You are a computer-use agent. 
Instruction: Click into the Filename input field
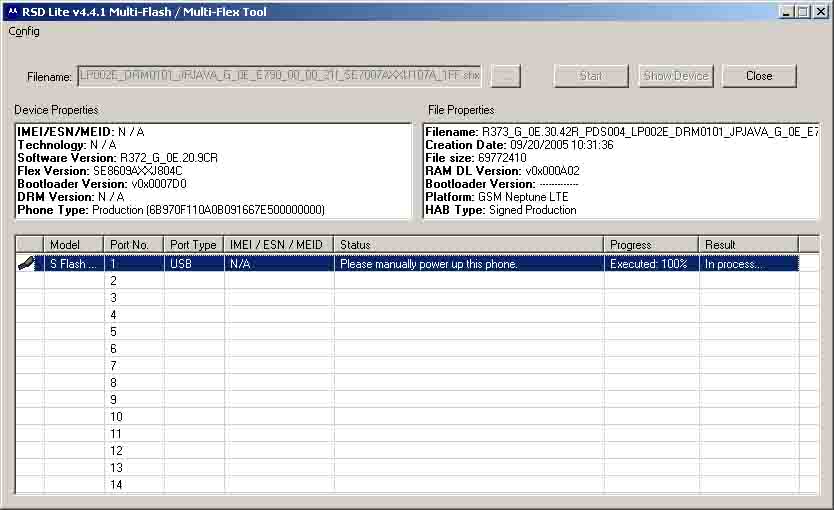(280, 76)
